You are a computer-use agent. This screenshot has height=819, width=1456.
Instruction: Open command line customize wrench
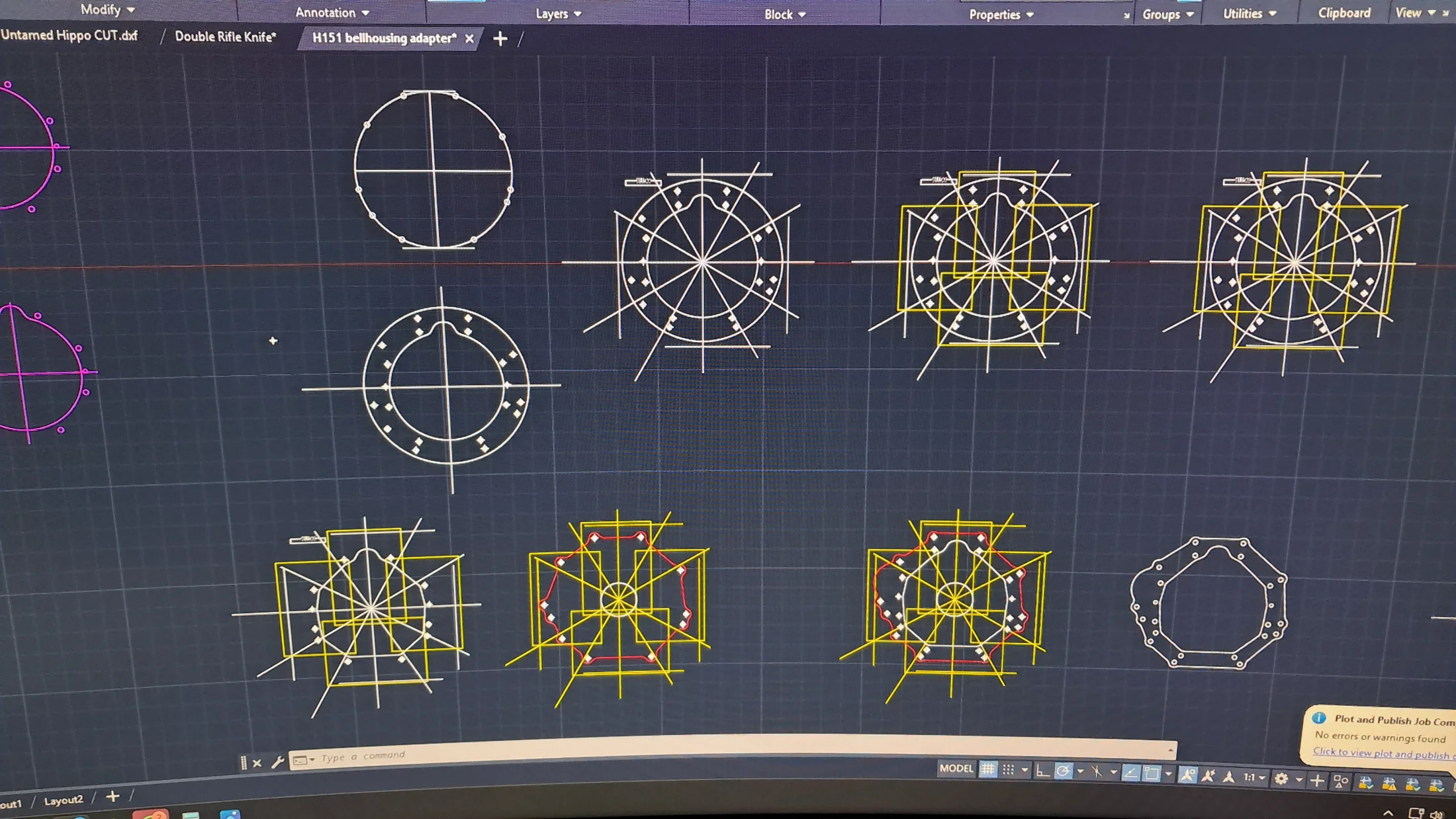tap(278, 762)
